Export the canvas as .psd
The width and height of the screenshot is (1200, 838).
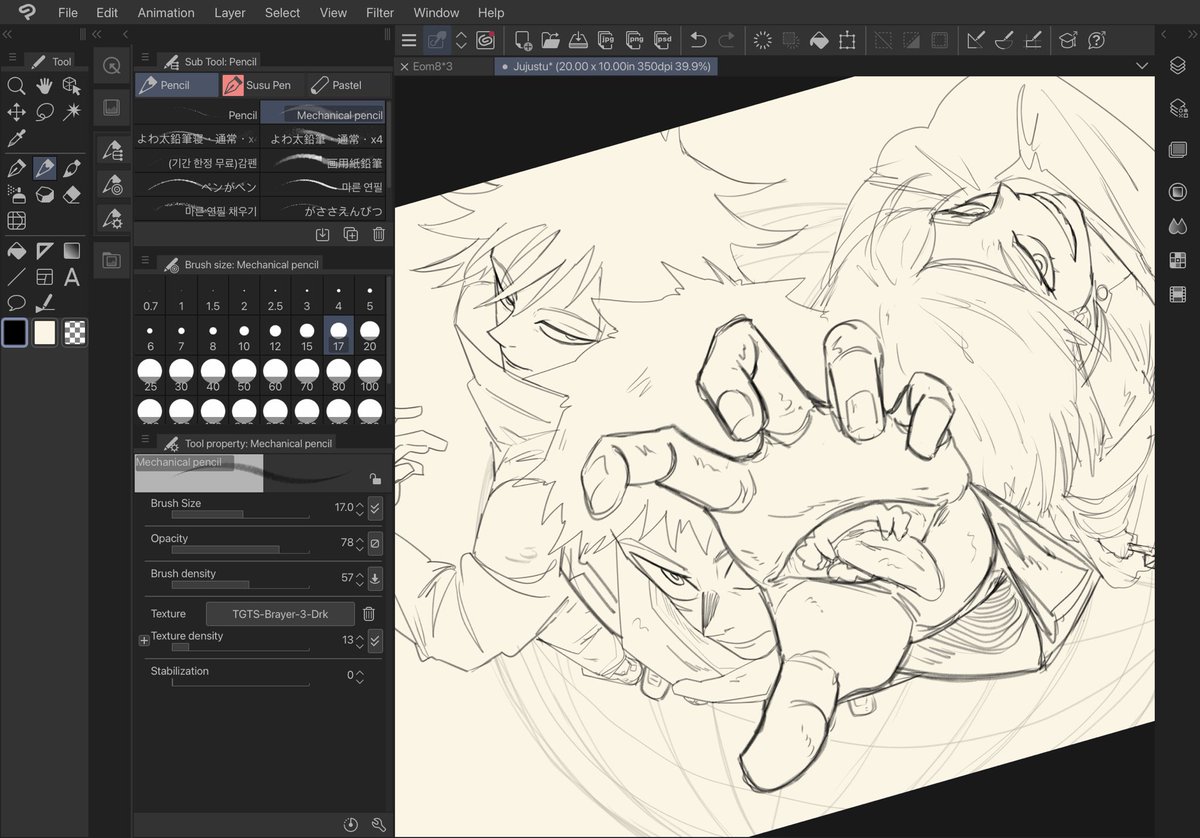(x=662, y=40)
